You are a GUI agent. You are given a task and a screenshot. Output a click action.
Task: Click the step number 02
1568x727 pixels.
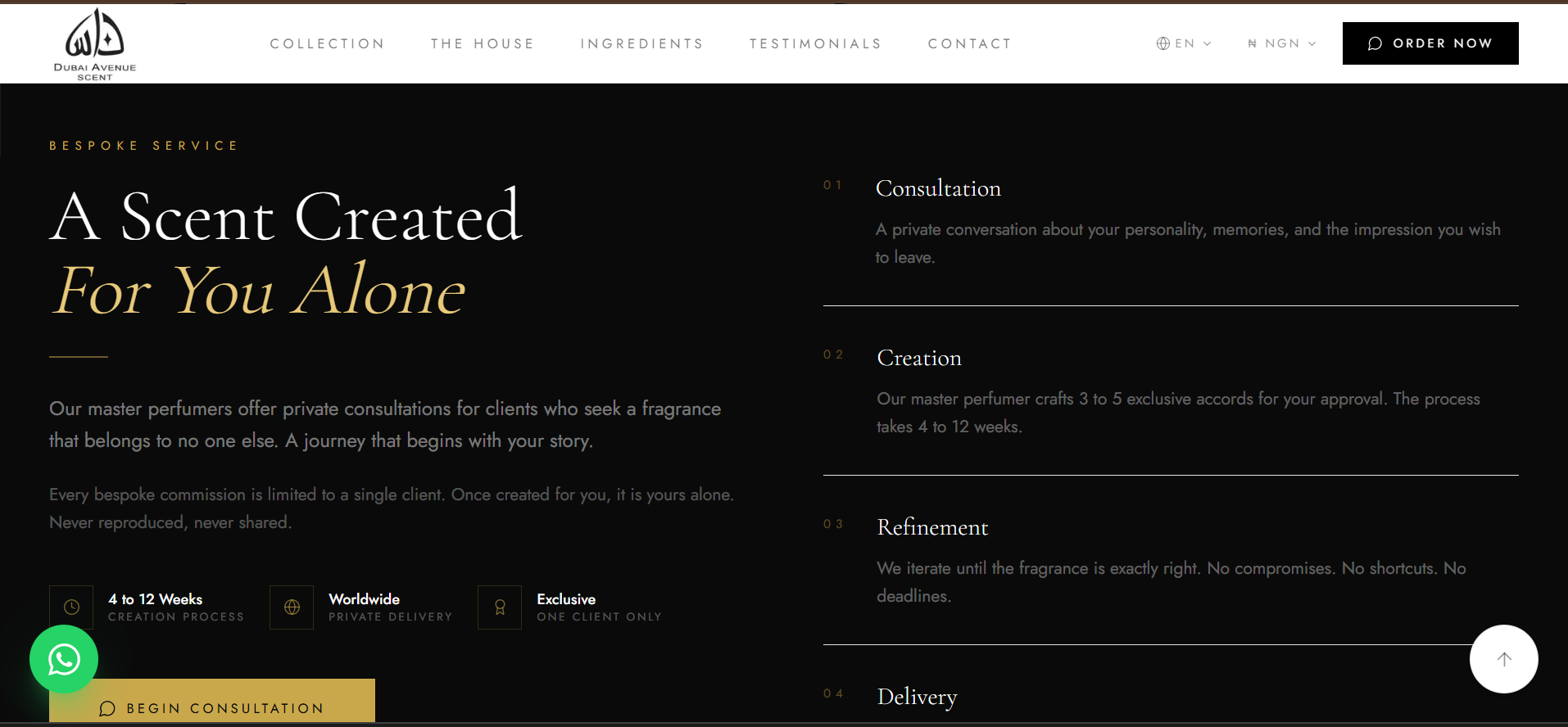(833, 354)
